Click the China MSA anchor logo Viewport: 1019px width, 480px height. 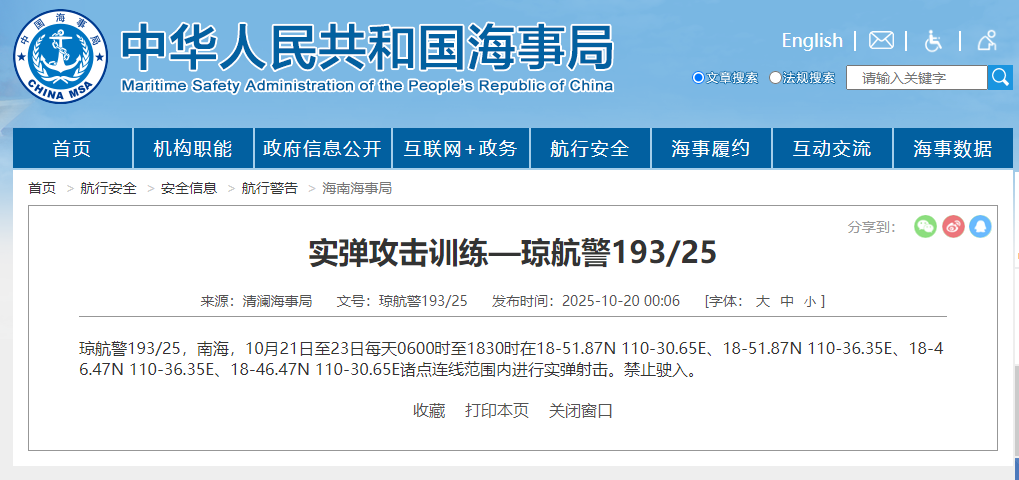coord(60,57)
